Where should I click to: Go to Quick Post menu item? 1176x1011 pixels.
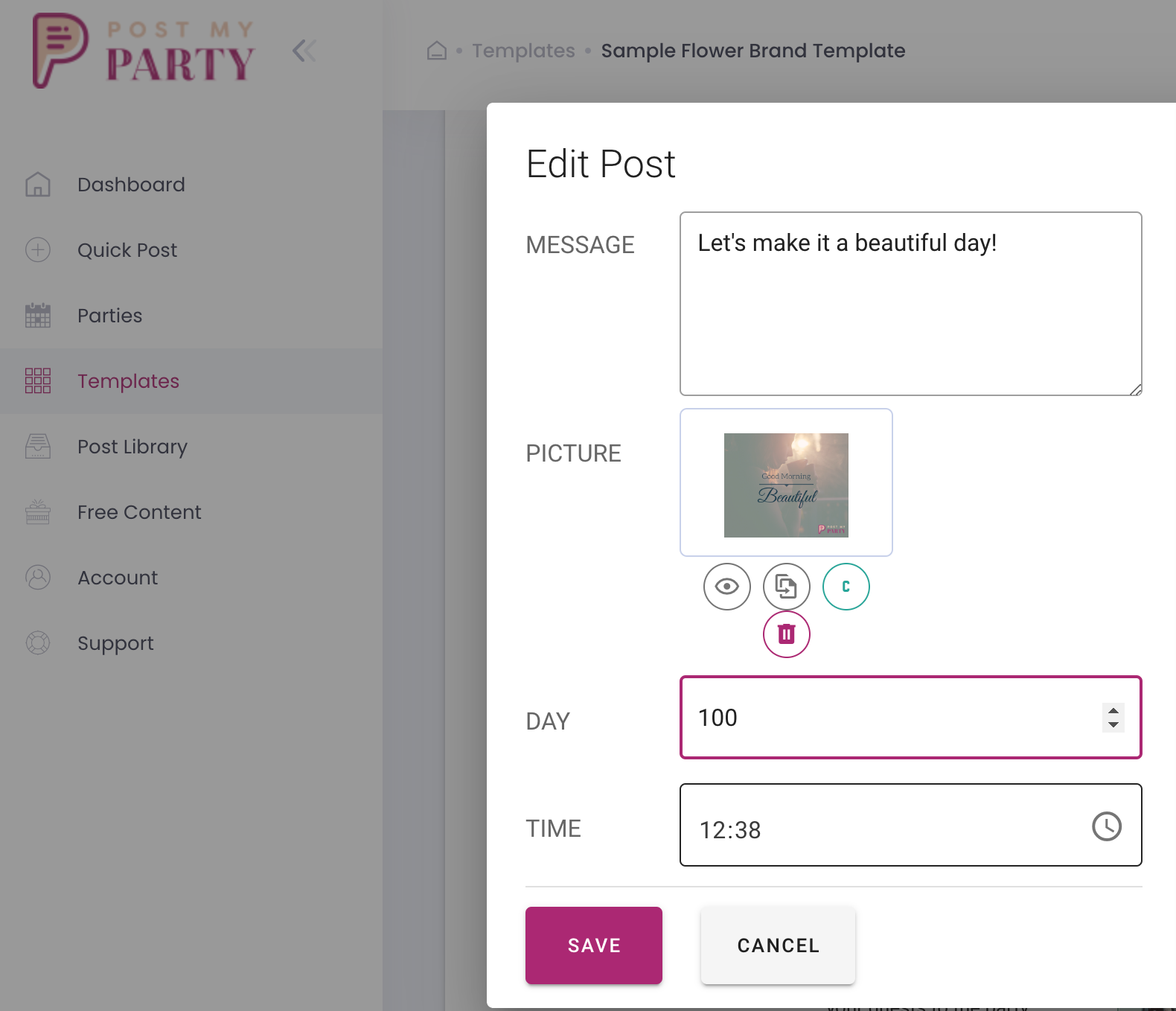(127, 250)
